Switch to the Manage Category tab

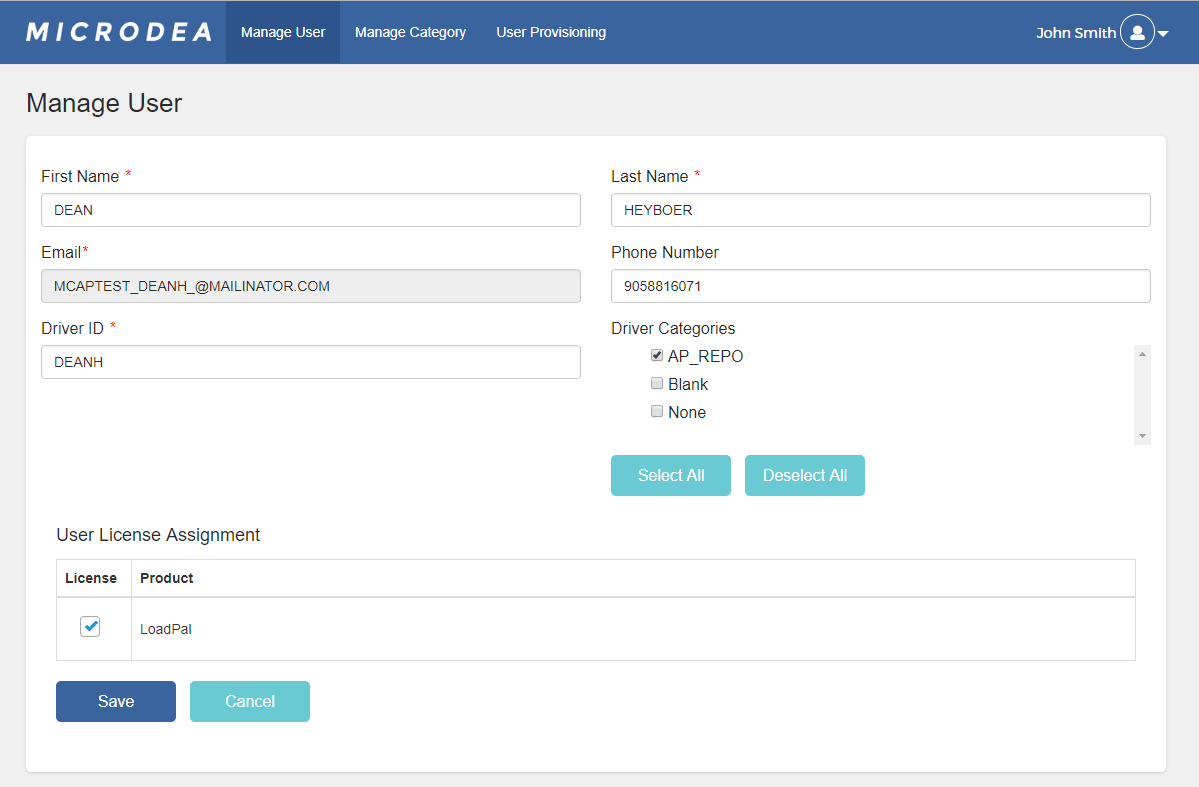[x=410, y=31]
